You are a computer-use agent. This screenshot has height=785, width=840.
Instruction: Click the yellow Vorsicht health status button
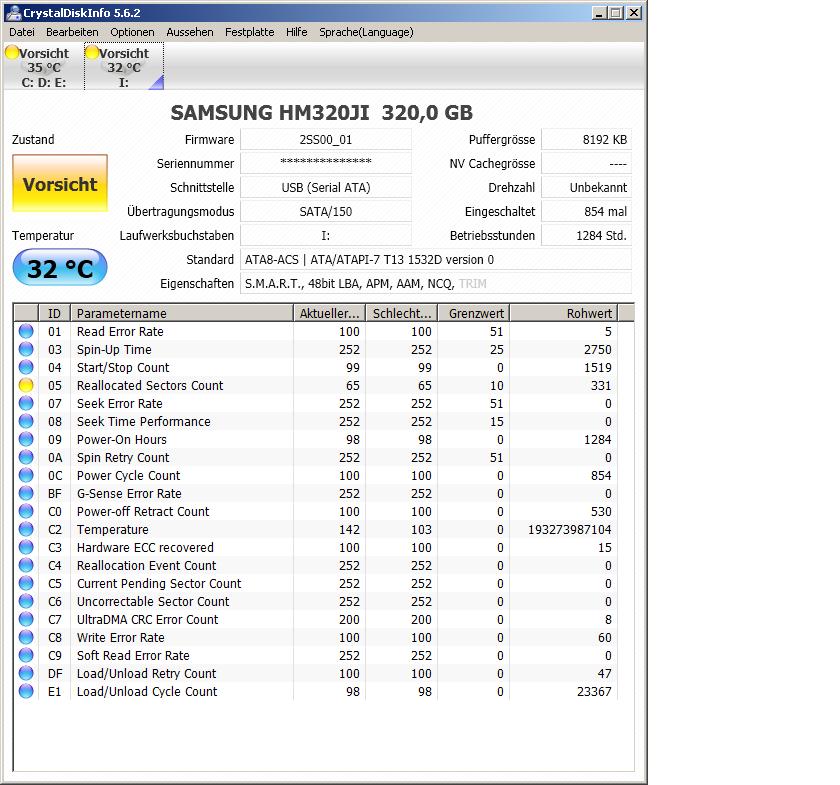pyautogui.click(x=60, y=183)
